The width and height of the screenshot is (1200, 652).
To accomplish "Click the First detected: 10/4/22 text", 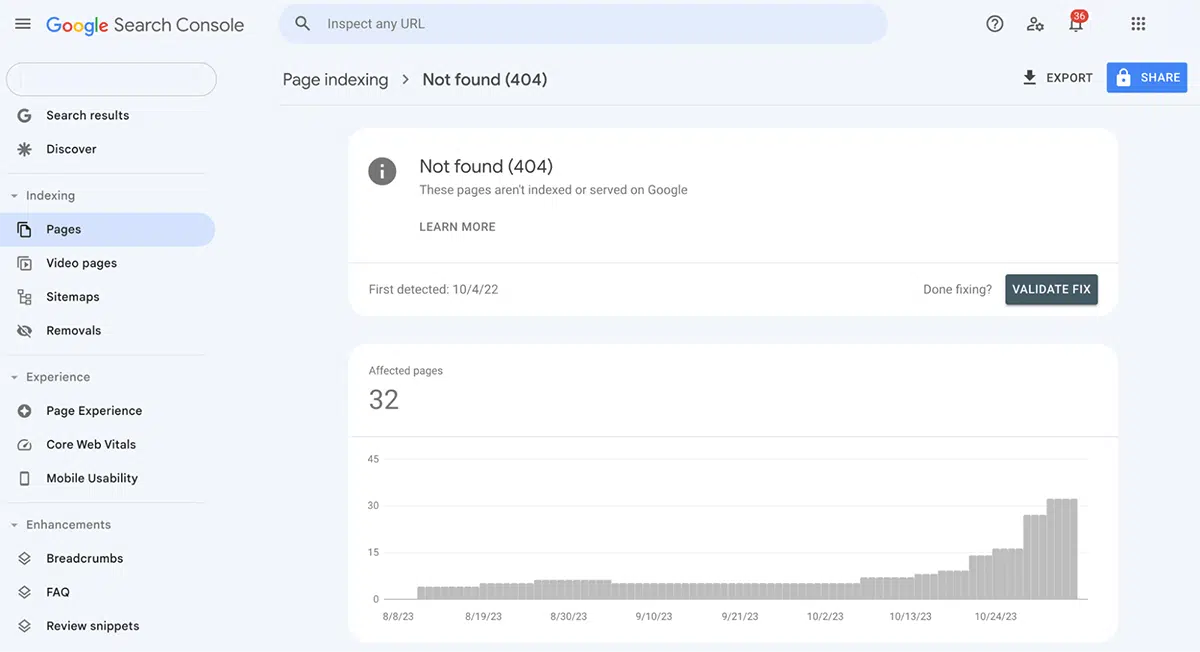I will [x=433, y=289].
